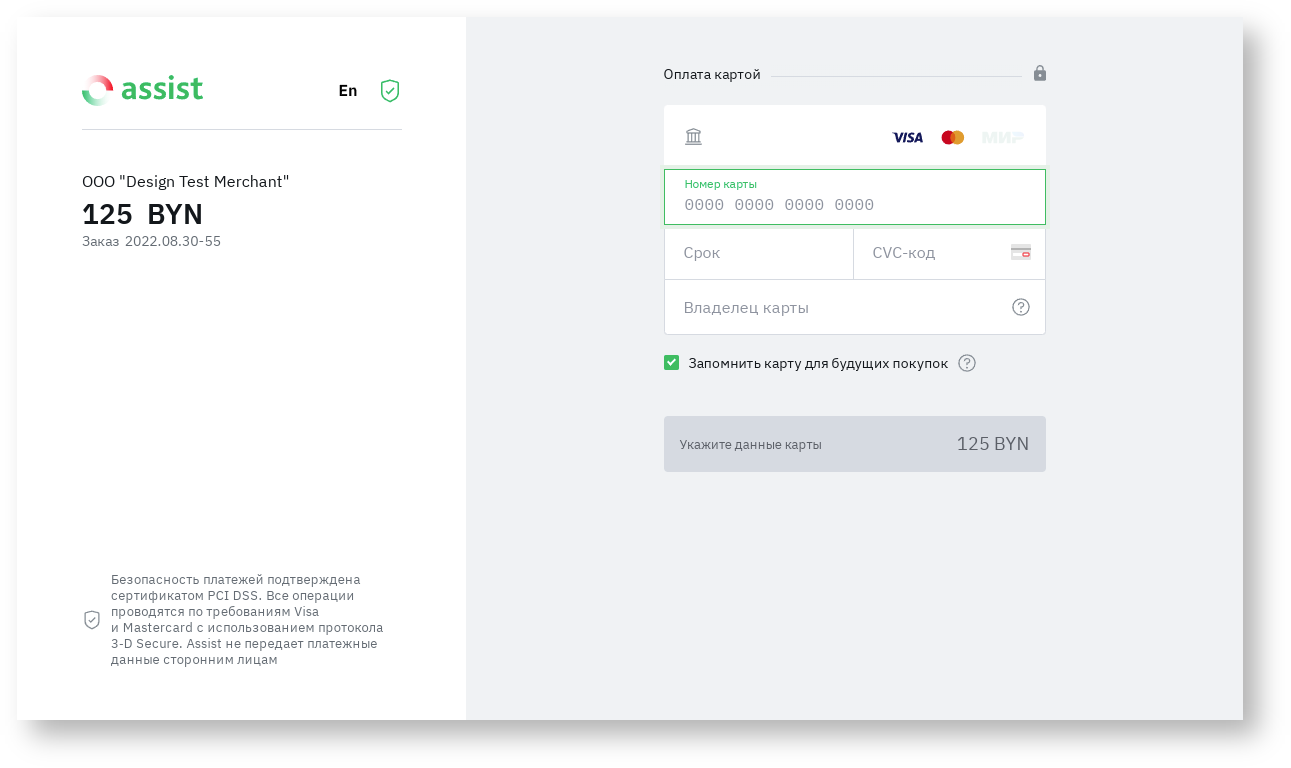The height and width of the screenshot is (768, 1291).
Task: Click the padlock icon beside Оплата картой
Action: click(x=1040, y=73)
